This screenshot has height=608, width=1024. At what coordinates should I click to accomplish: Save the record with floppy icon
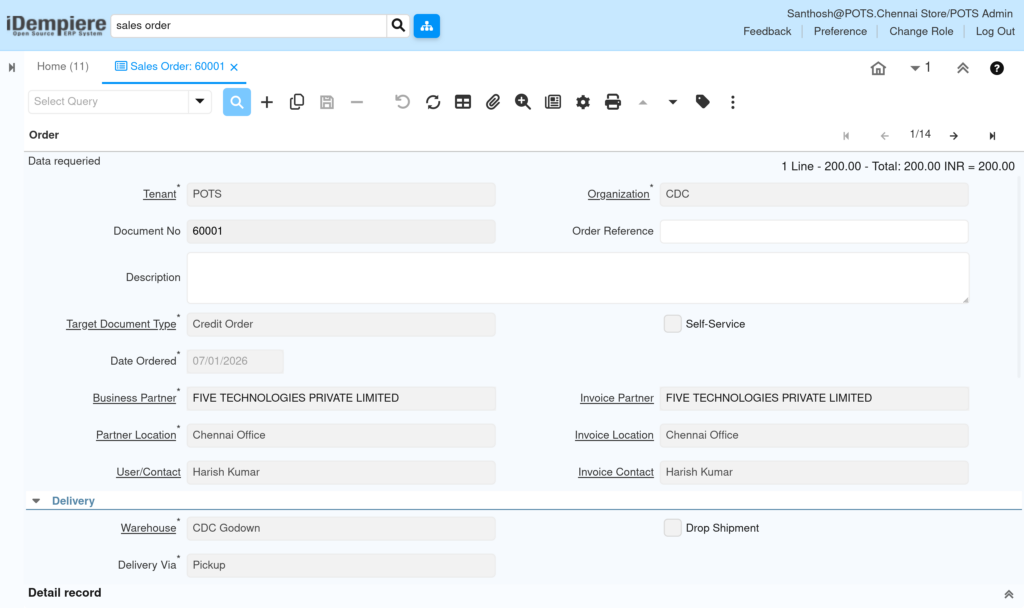[x=327, y=102]
